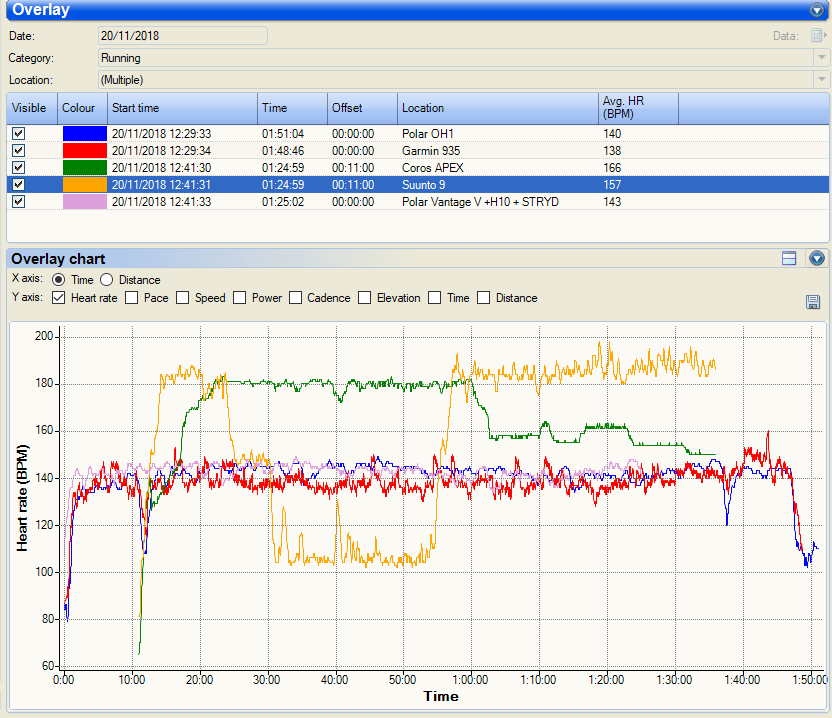Uncheck visibility for Polar OH1 row

(x=18, y=133)
